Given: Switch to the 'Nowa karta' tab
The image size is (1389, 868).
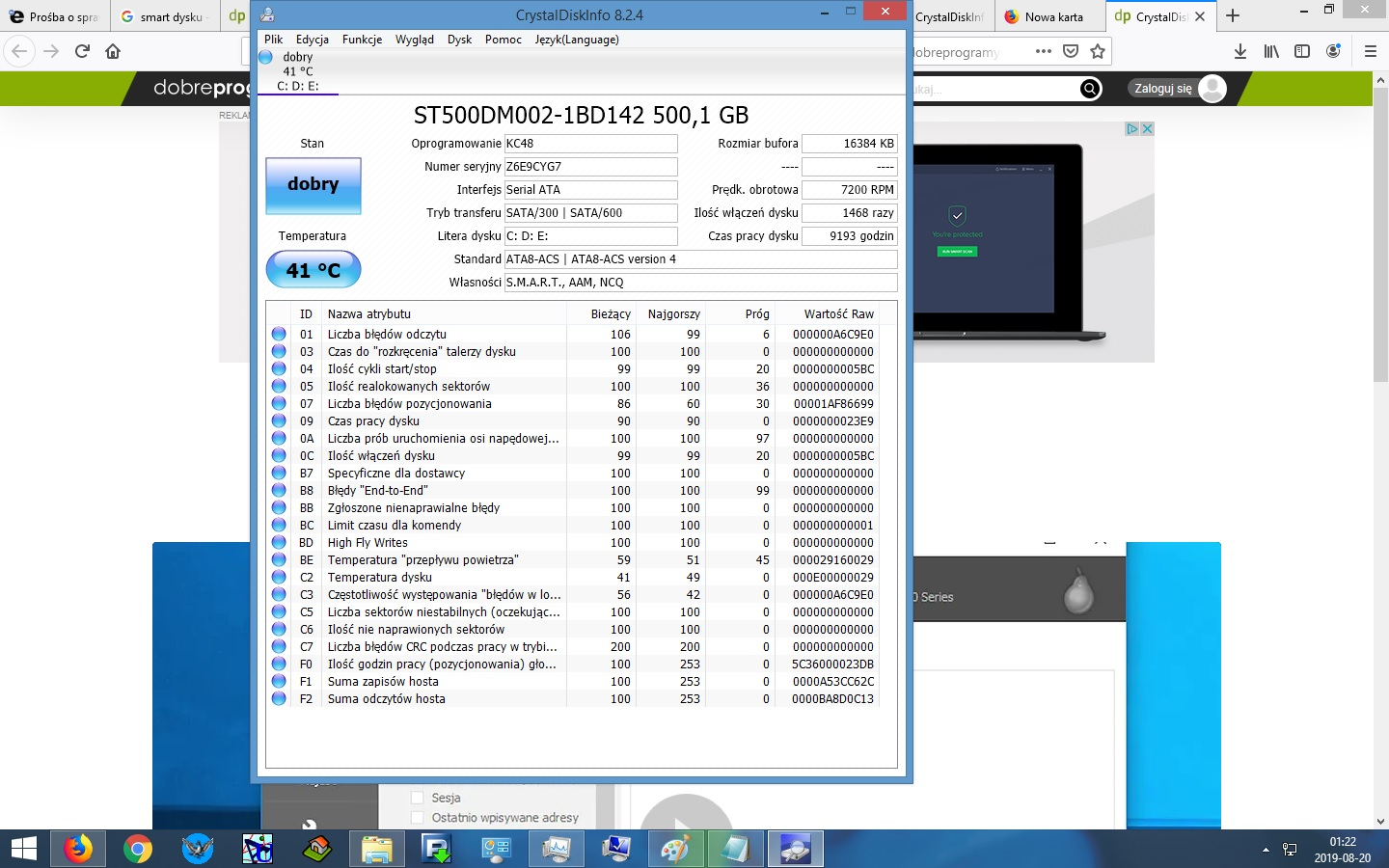Looking at the screenshot, I should (x=1049, y=16).
